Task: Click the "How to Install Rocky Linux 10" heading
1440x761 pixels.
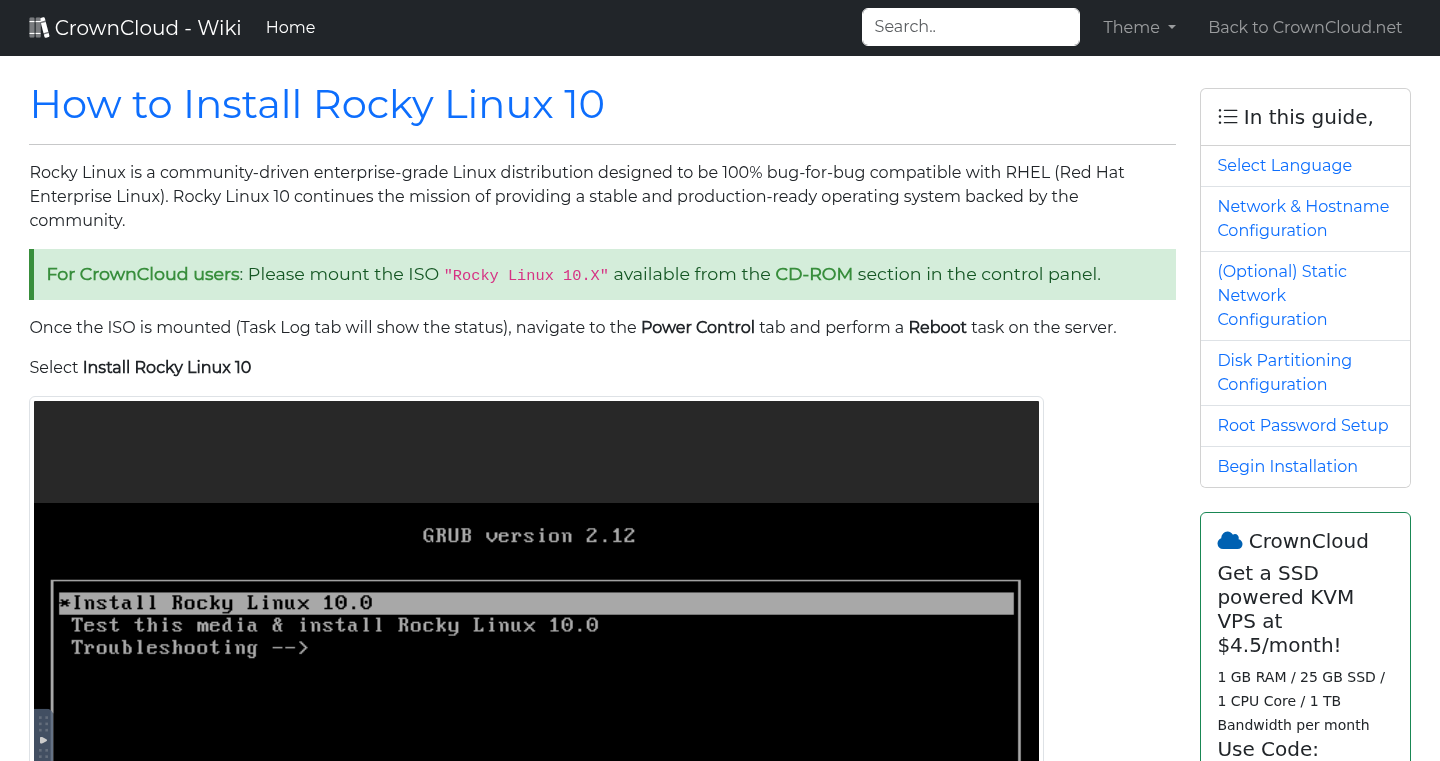Action: tap(317, 104)
